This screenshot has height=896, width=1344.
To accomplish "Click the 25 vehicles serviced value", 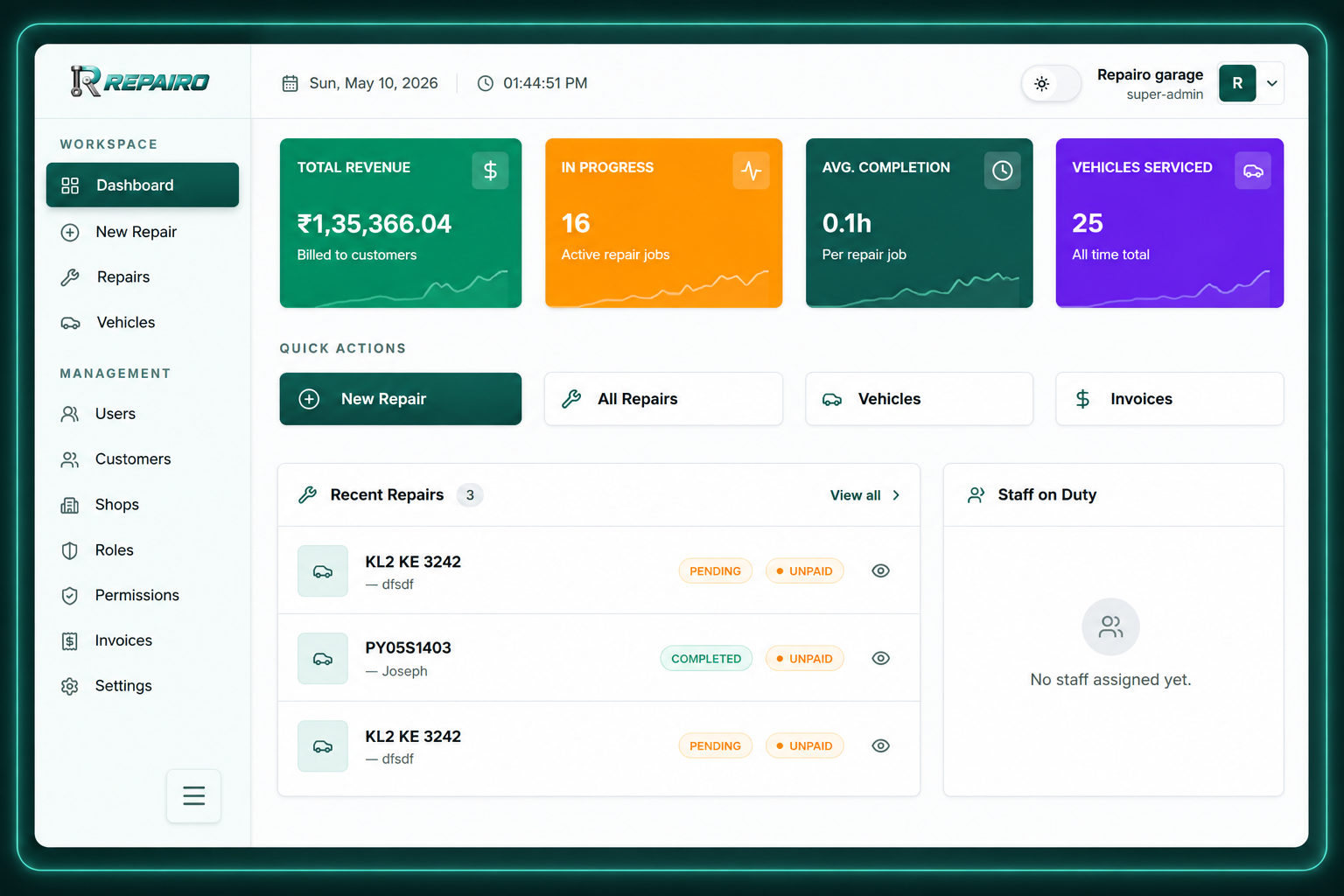I will [x=1088, y=223].
